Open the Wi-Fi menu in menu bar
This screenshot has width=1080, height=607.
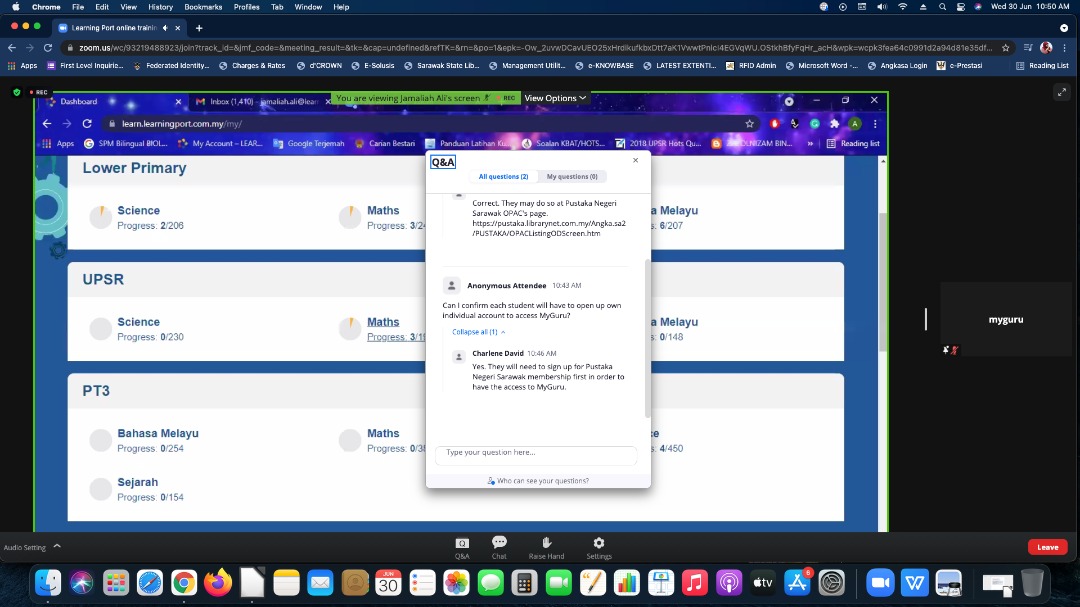[x=902, y=7]
